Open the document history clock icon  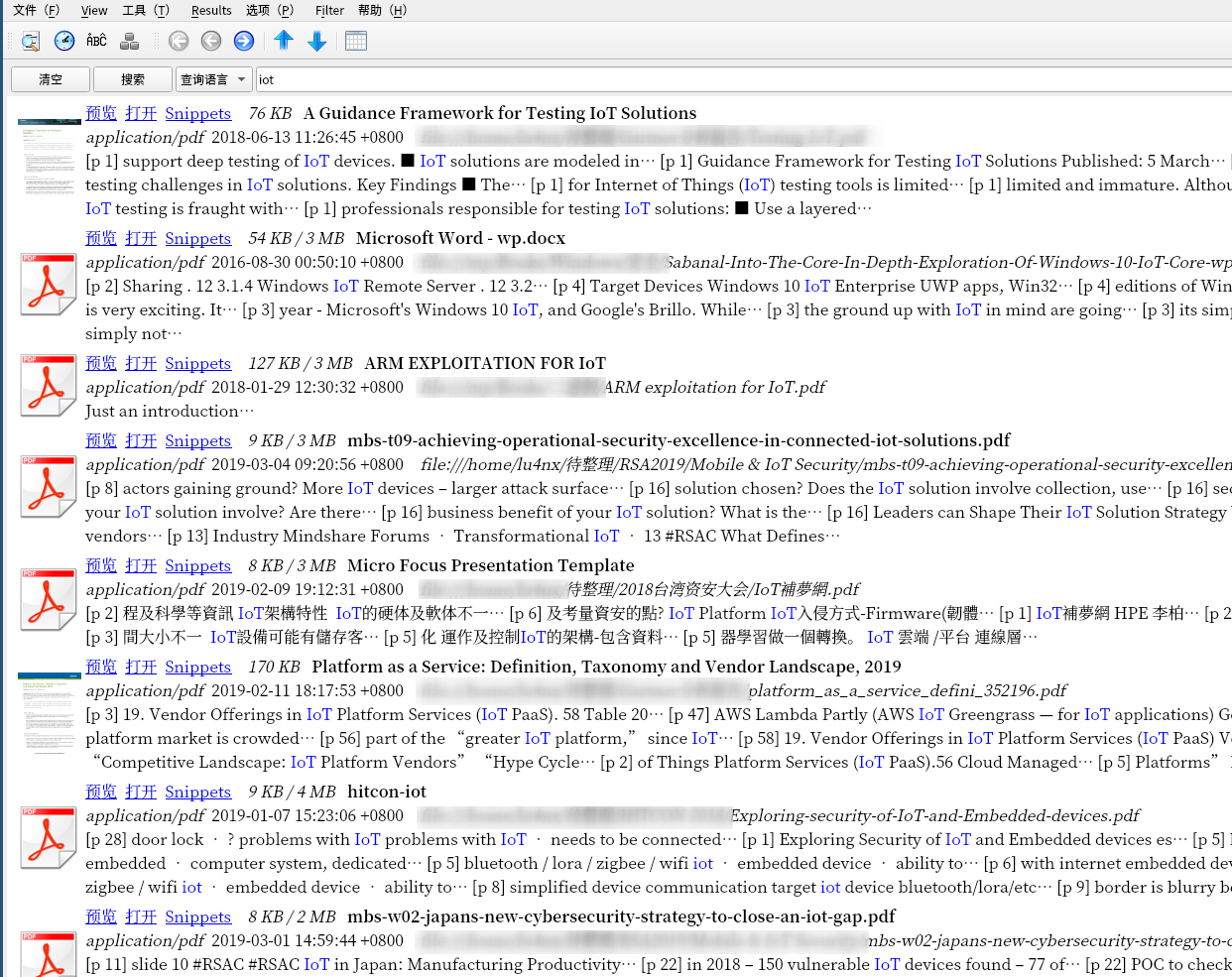[64, 41]
